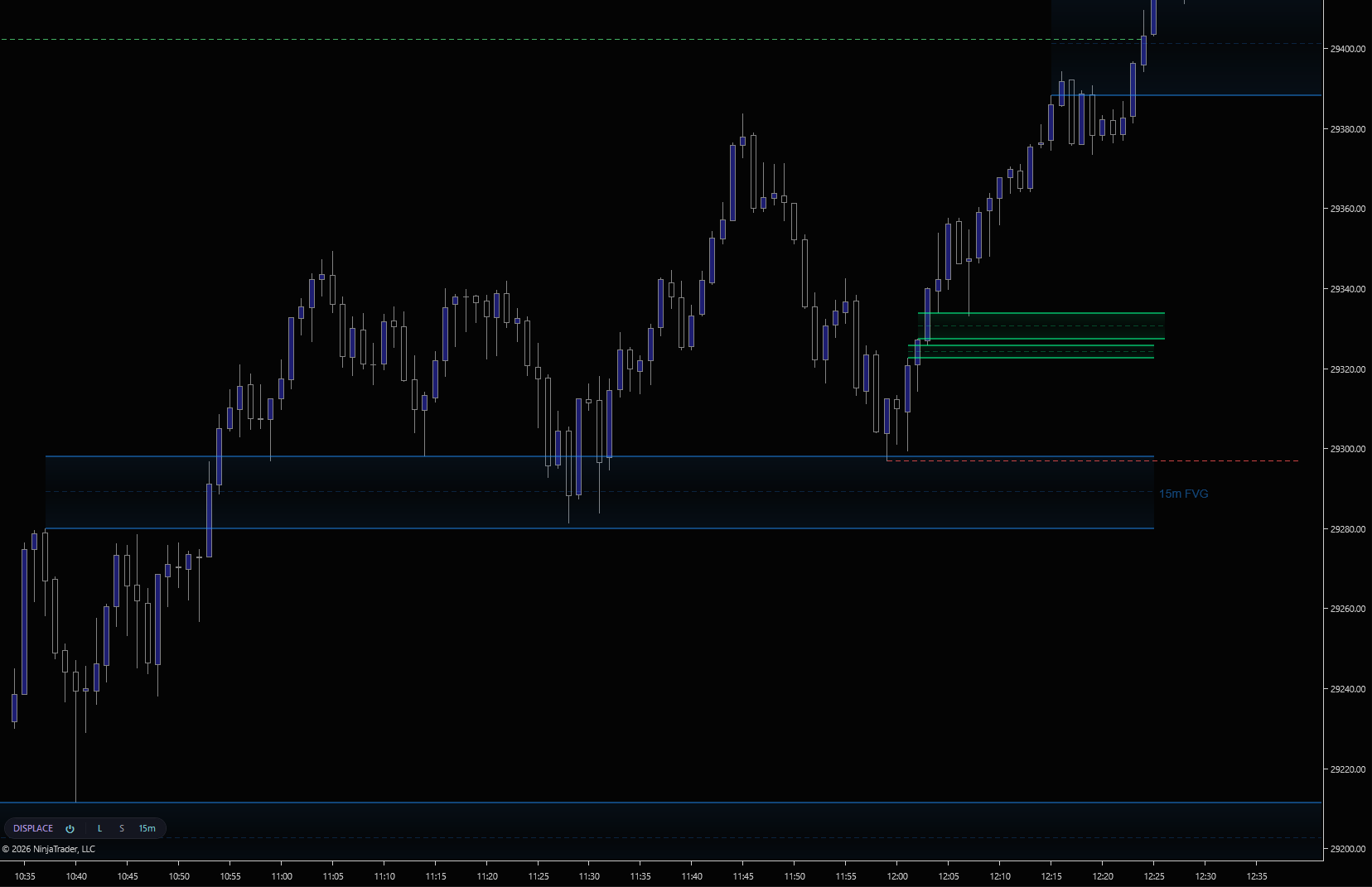
Task: Click the 29280.00 price axis label
Action: (1347, 529)
